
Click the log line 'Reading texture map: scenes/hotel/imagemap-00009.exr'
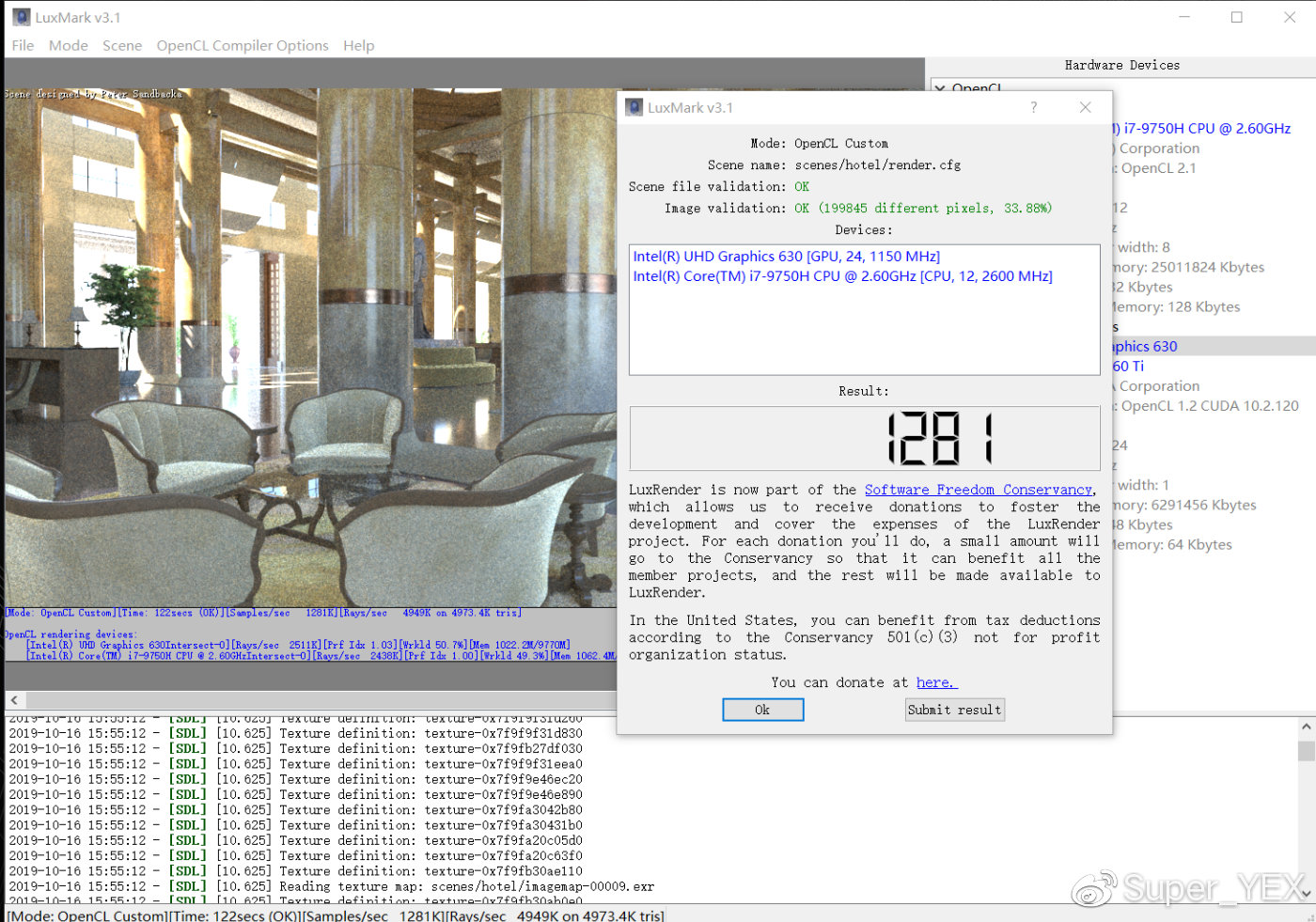coord(331,886)
